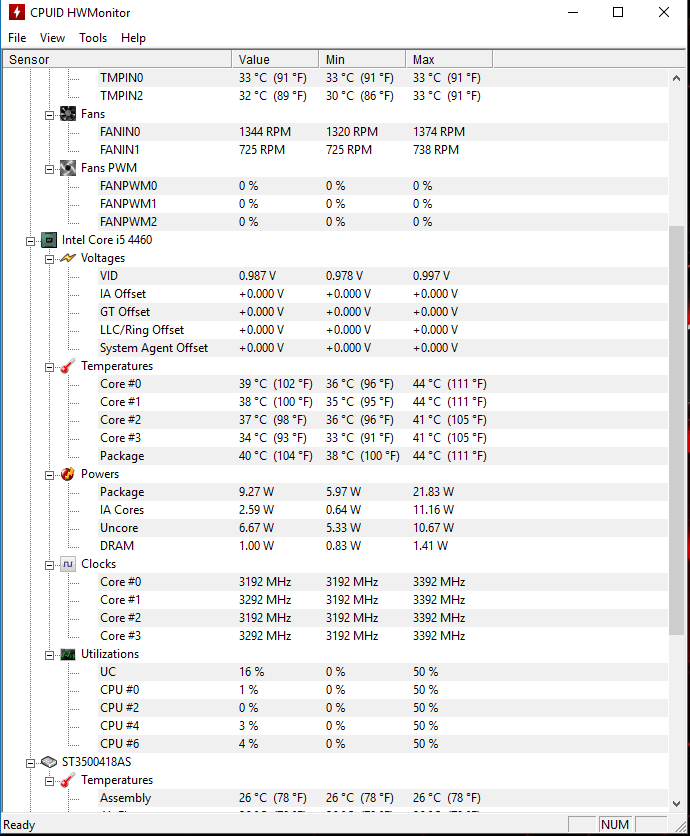Select the GT Offset row
Screen dimensions: 690x836
point(383,312)
